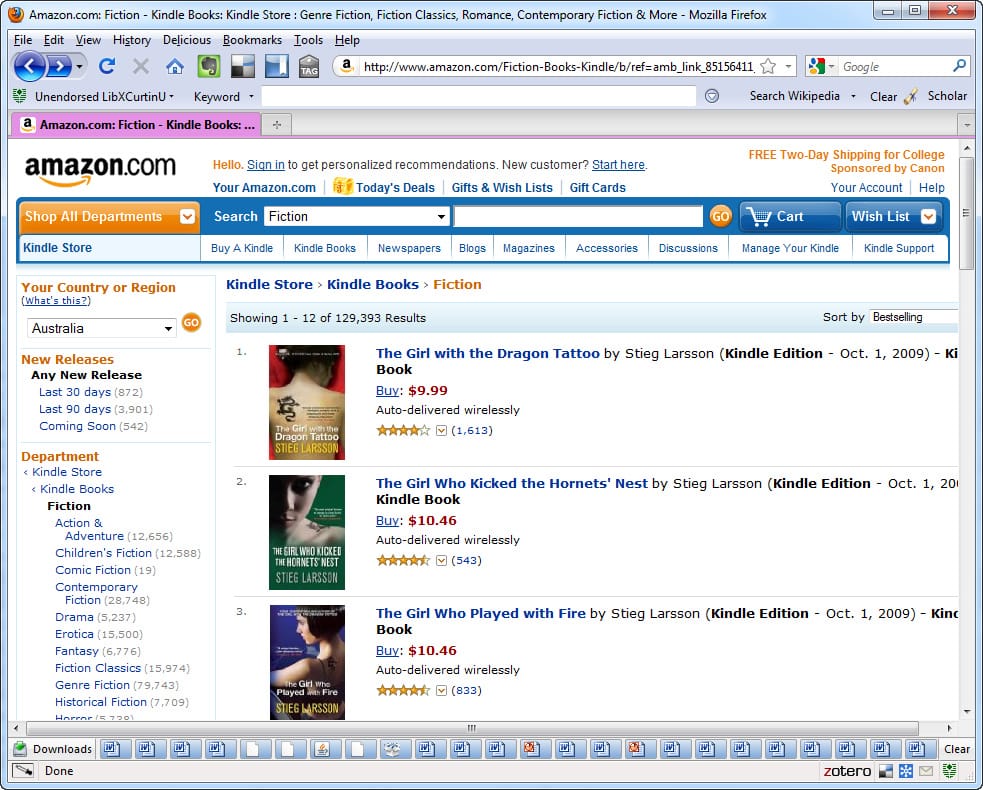Open the Fiction Classics department link
The width and height of the screenshot is (983, 790).
click(x=98, y=668)
